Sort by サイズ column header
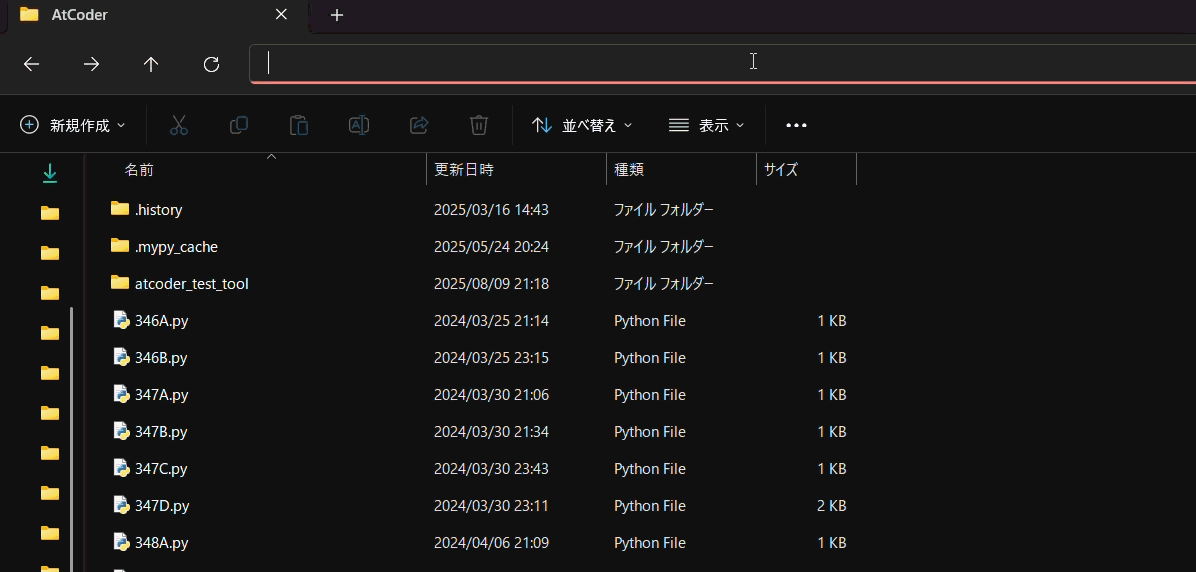This screenshot has height=572, width=1196. click(x=781, y=169)
